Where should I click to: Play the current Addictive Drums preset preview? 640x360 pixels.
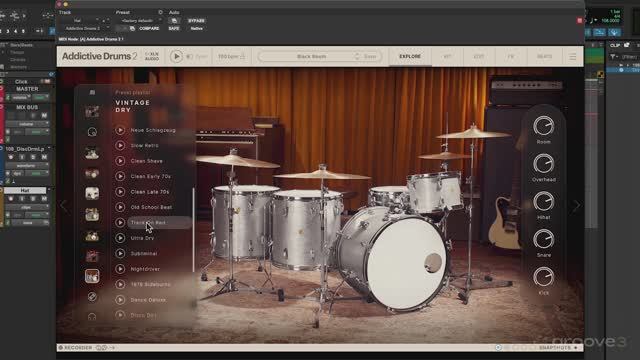176,56
